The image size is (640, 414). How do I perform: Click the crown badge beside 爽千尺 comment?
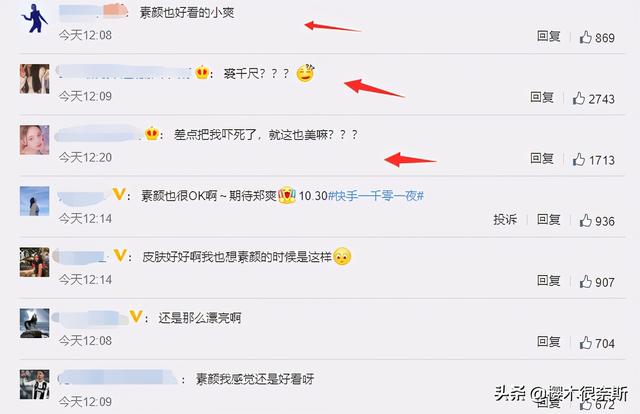coord(202,73)
